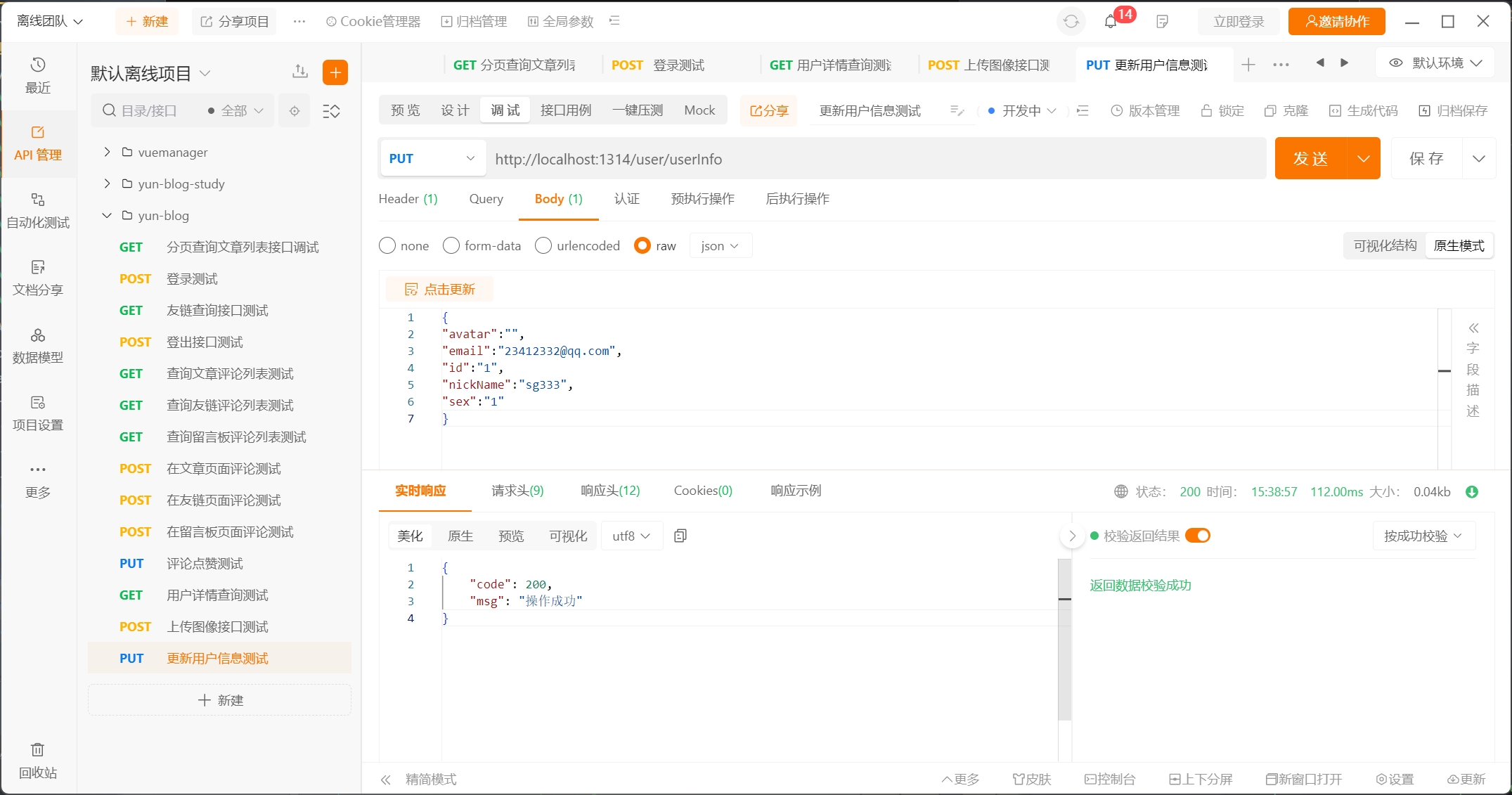Open the json format dropdown
The height and width of the screenshot is (795, 1512).
[x=720, y=246]
